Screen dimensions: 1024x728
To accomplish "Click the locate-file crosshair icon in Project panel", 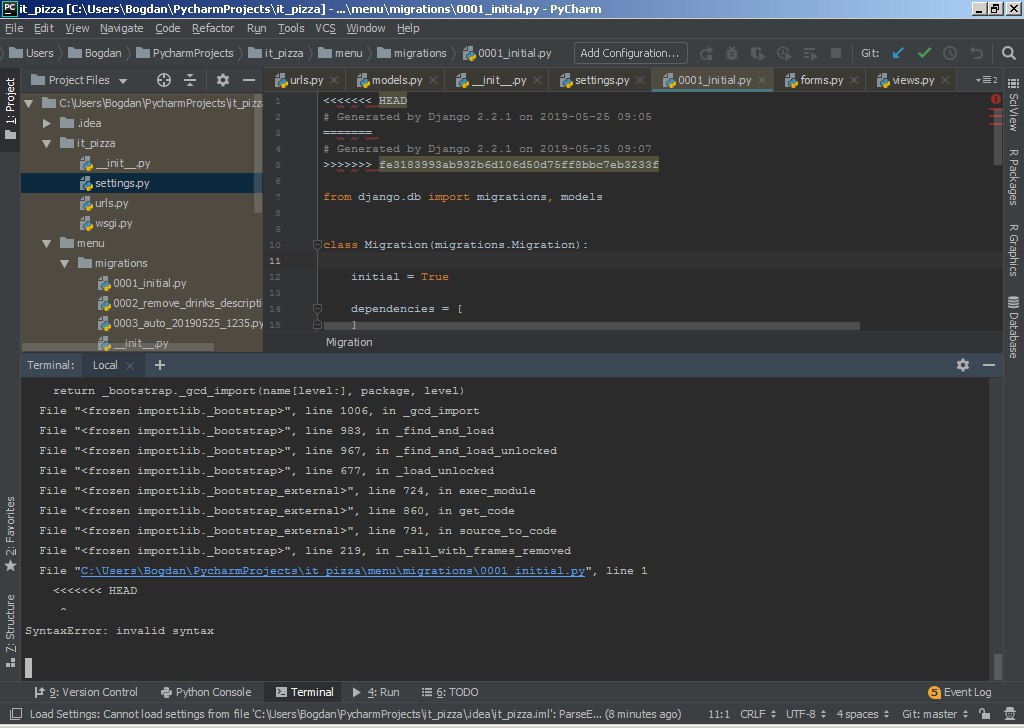I will [x=164, y=80].
